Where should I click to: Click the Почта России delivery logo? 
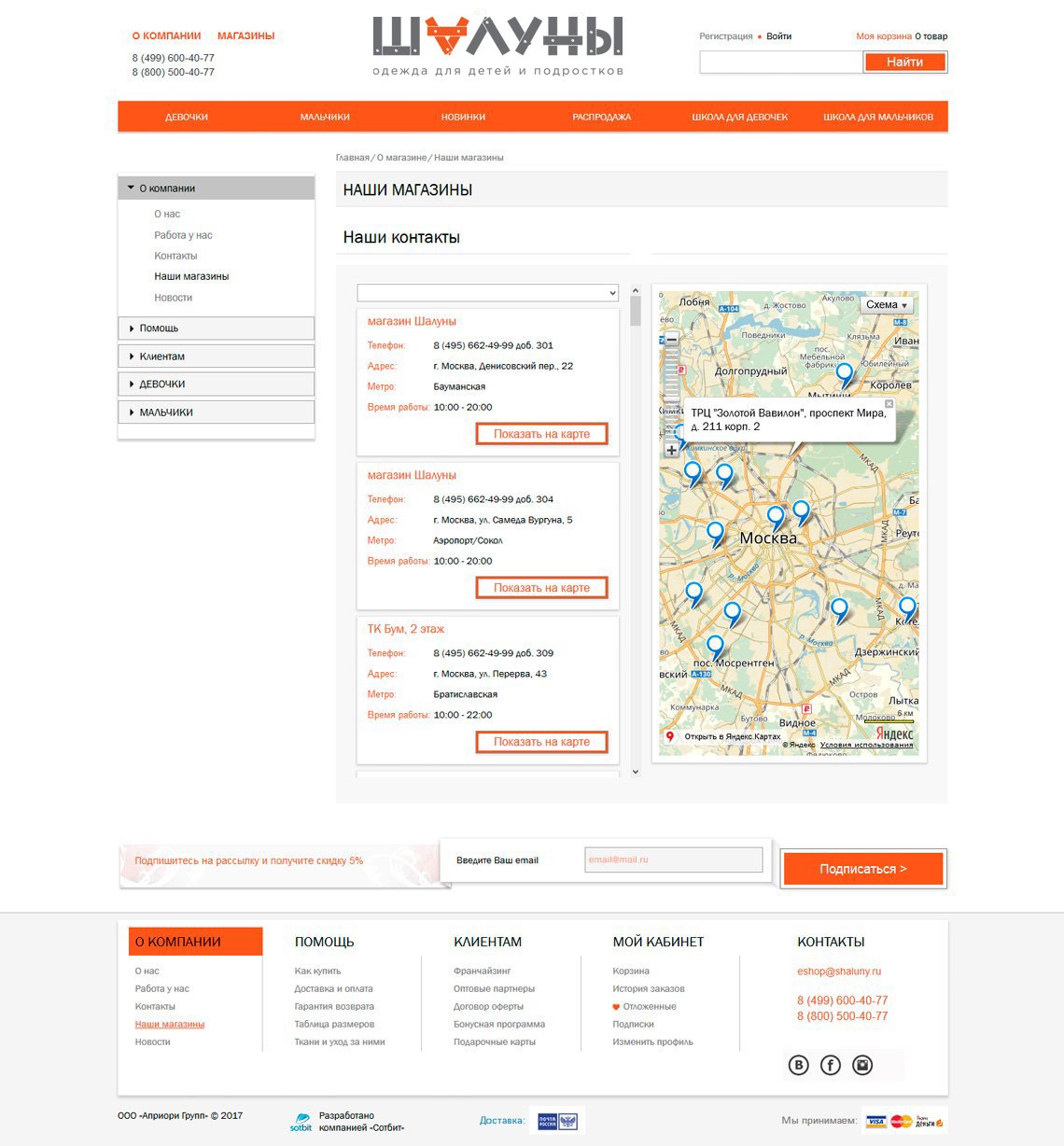557,1121
